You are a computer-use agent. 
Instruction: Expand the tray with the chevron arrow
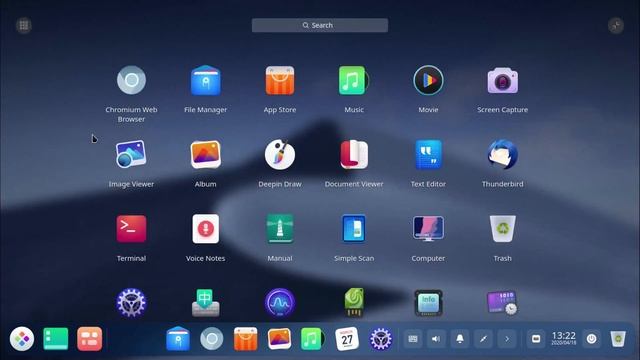[x=507, y=339]
